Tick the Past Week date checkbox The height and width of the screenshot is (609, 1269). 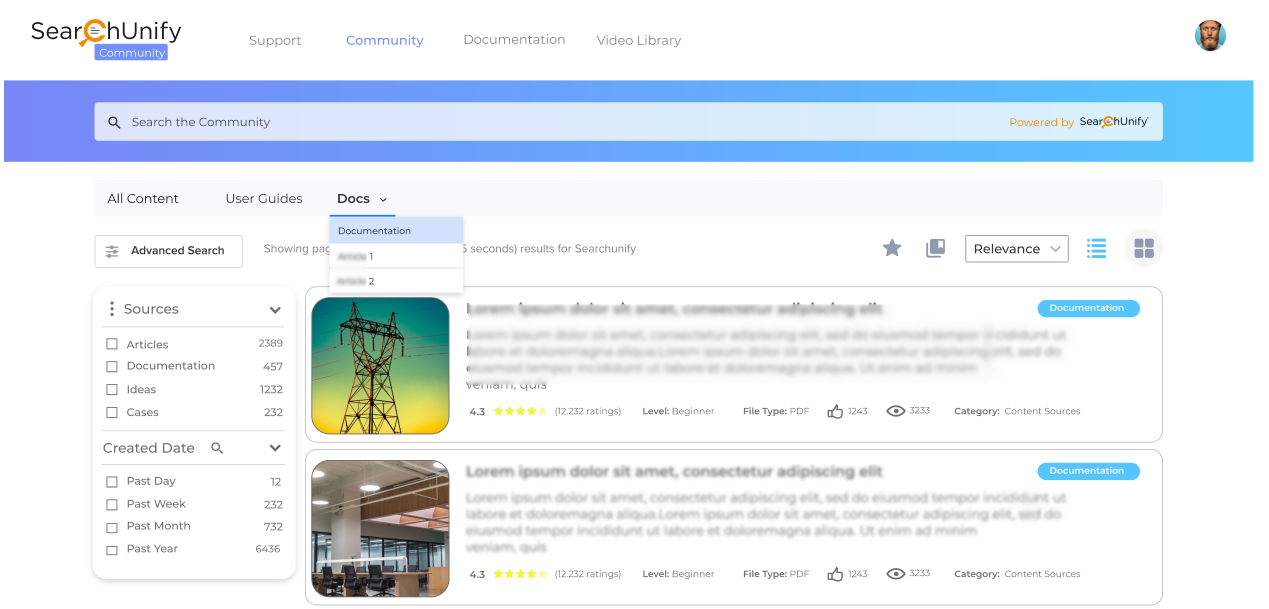pos(112,505)
